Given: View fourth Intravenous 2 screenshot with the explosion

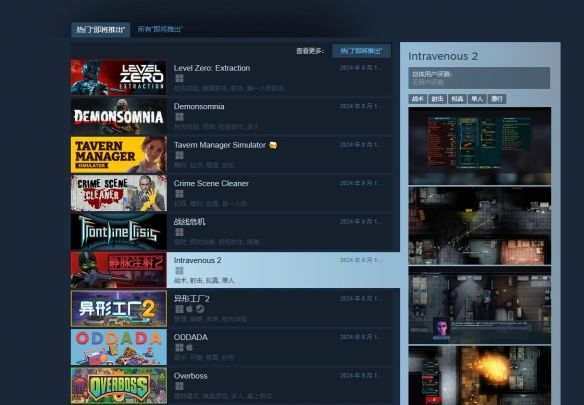Looking at the screenshot, I should [x=479, y=376].
